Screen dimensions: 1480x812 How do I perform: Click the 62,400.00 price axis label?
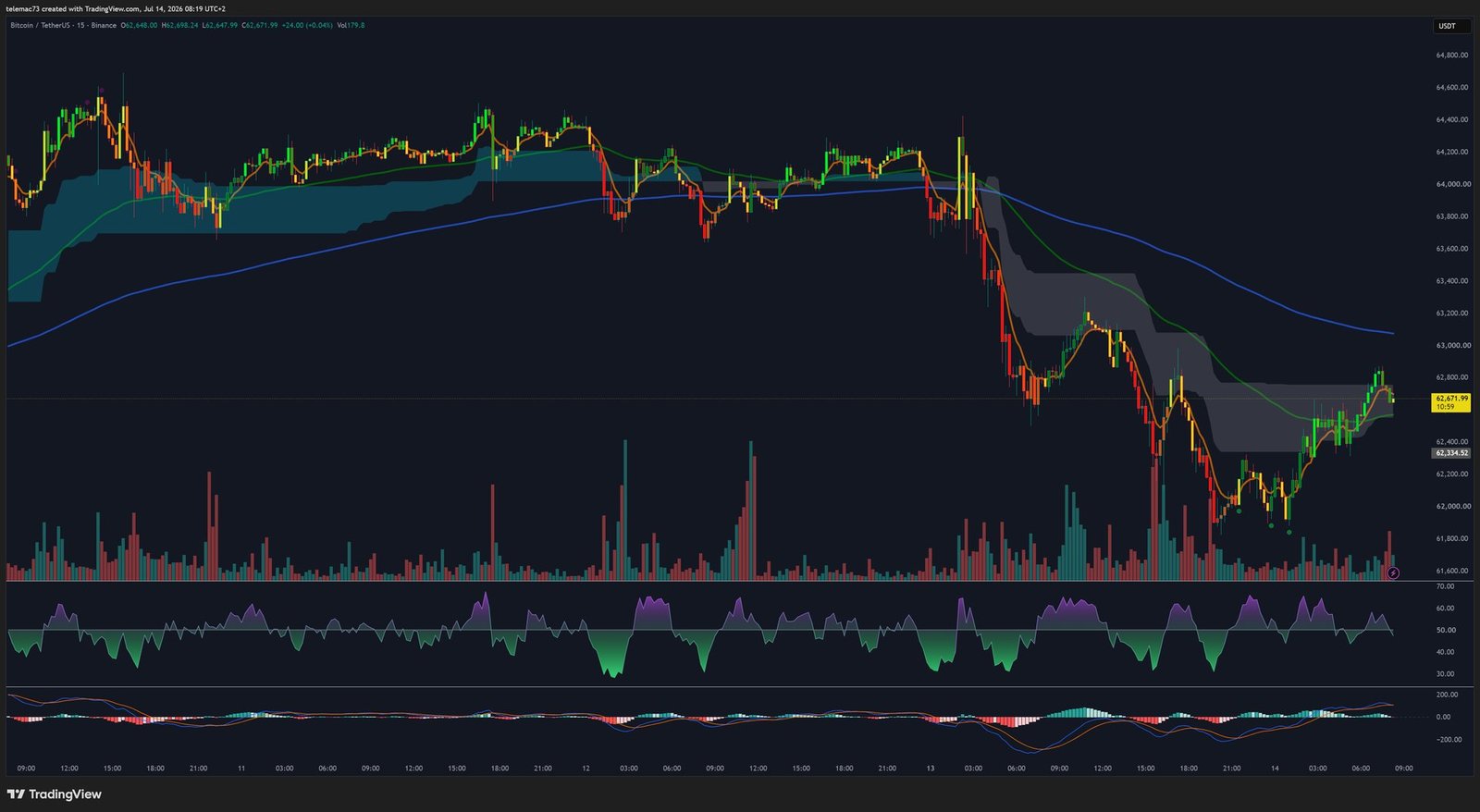coord(1451,442)
